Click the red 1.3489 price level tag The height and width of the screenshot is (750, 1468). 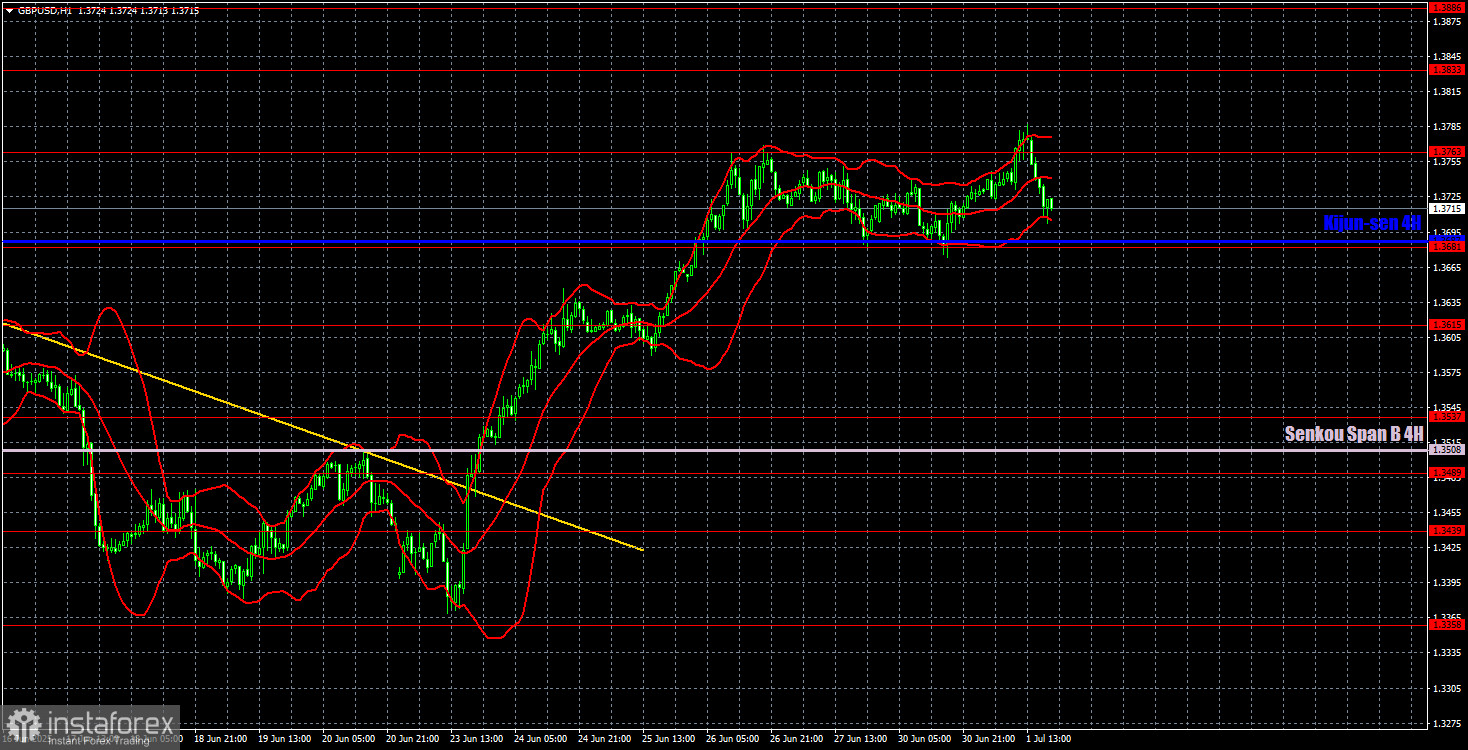pos(1447,473)
